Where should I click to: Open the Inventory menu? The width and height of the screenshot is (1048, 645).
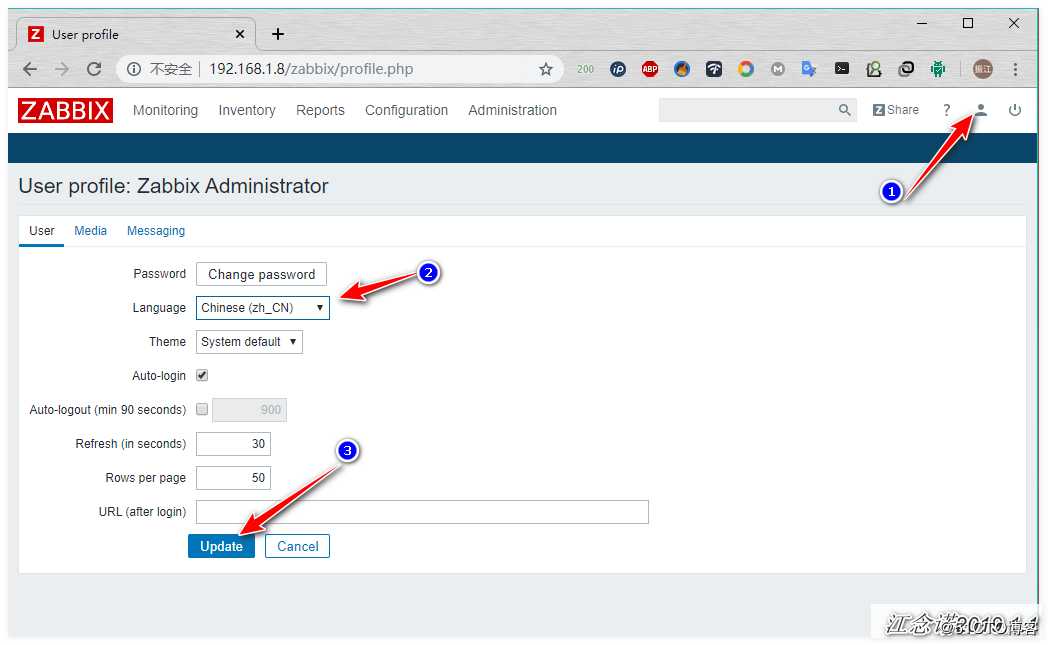(x=247, y=110)
